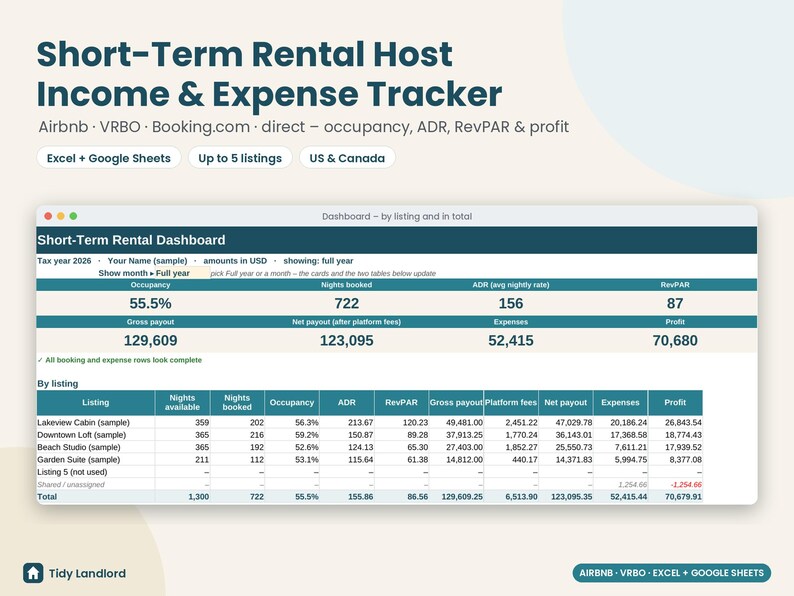Click the Nights available column header
794x596 pixels.
[182, 403]
